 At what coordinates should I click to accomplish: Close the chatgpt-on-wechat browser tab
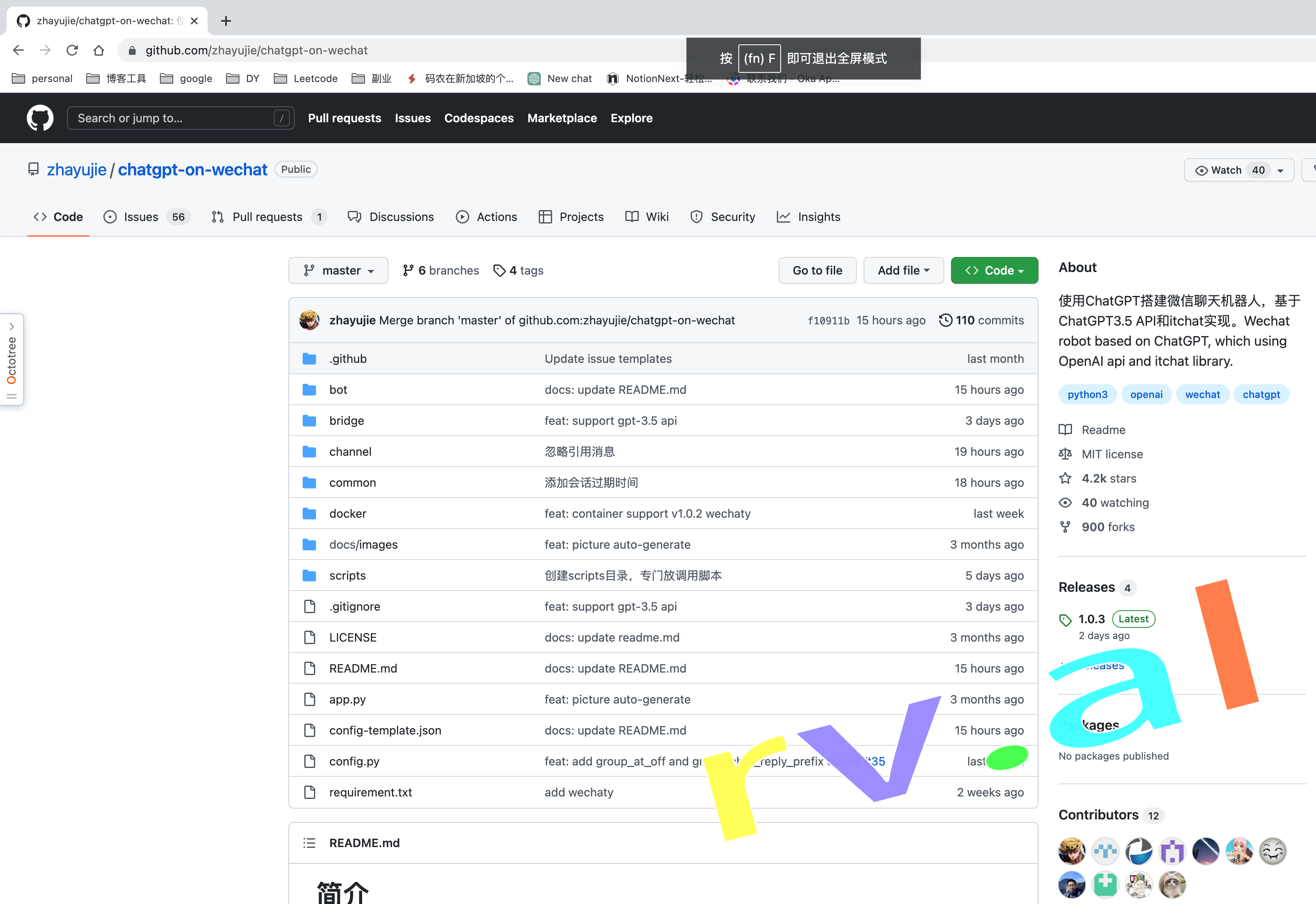[194, 21]
